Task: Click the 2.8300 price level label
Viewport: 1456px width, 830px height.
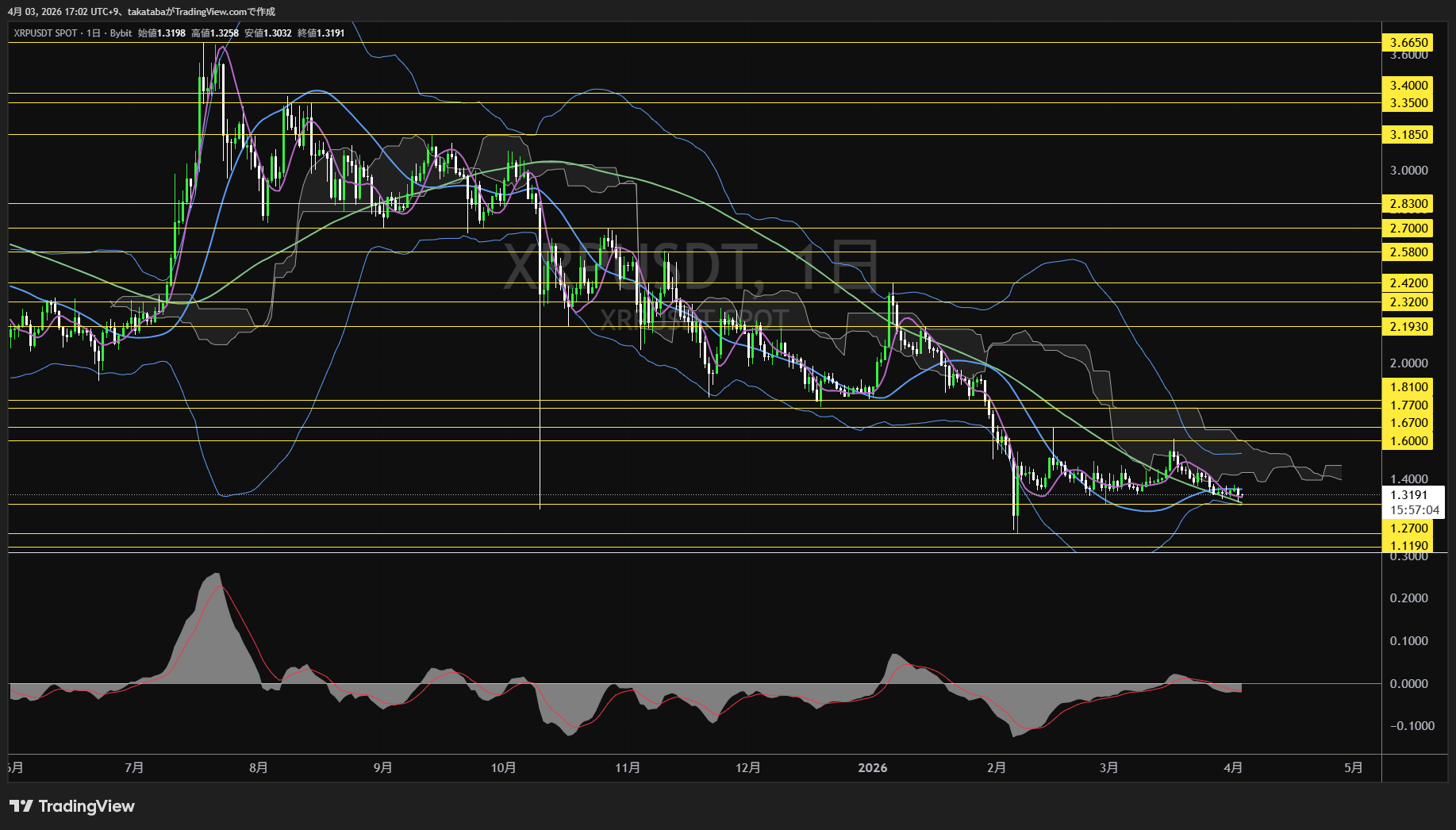Action: (x=1408, y=204)
